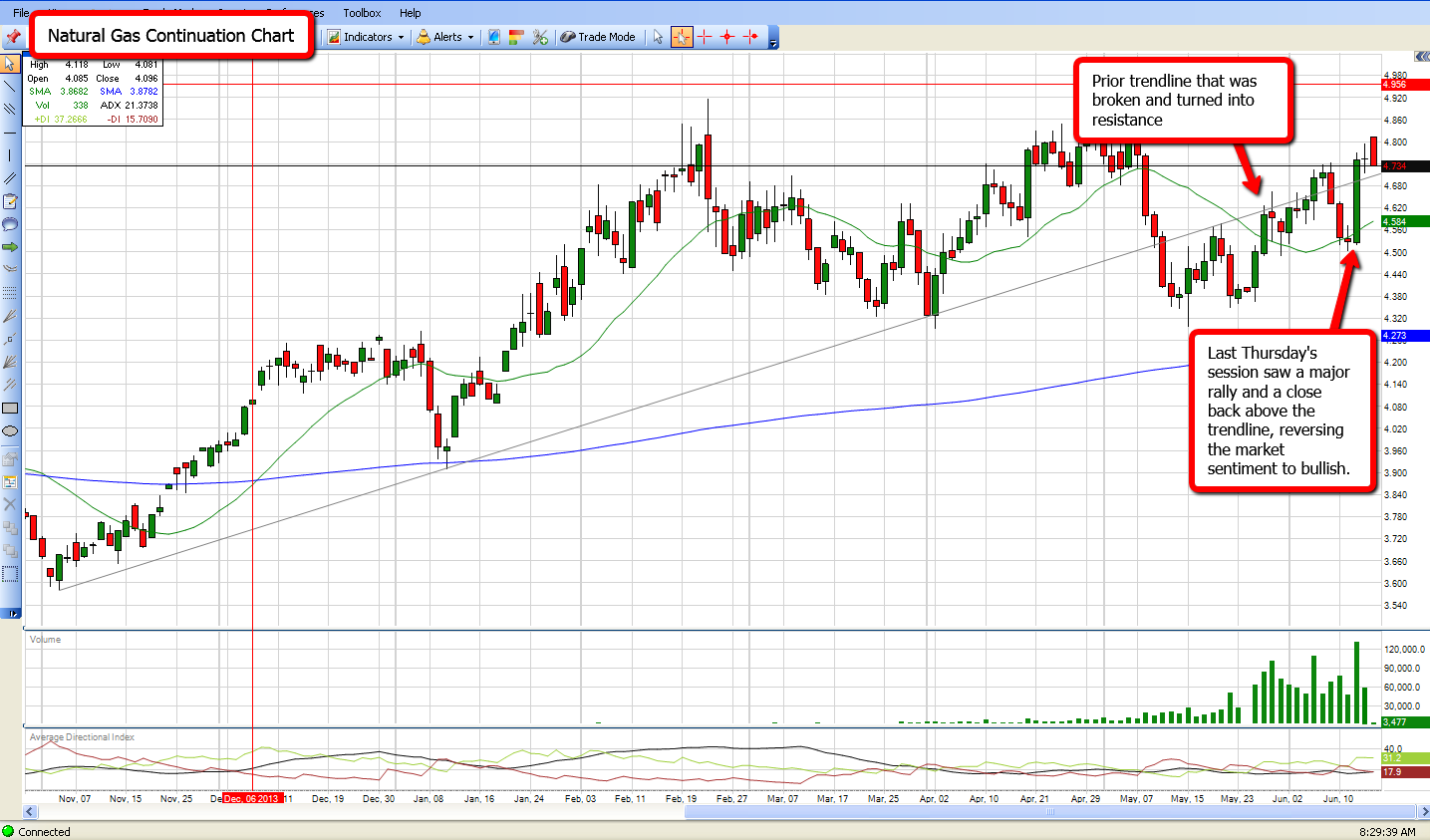Image resolution: width=1430 pixels, height=840 pixels.
Task: Toggle the highlighted crosshair pointer mode
Action: [x=682, y=37]
